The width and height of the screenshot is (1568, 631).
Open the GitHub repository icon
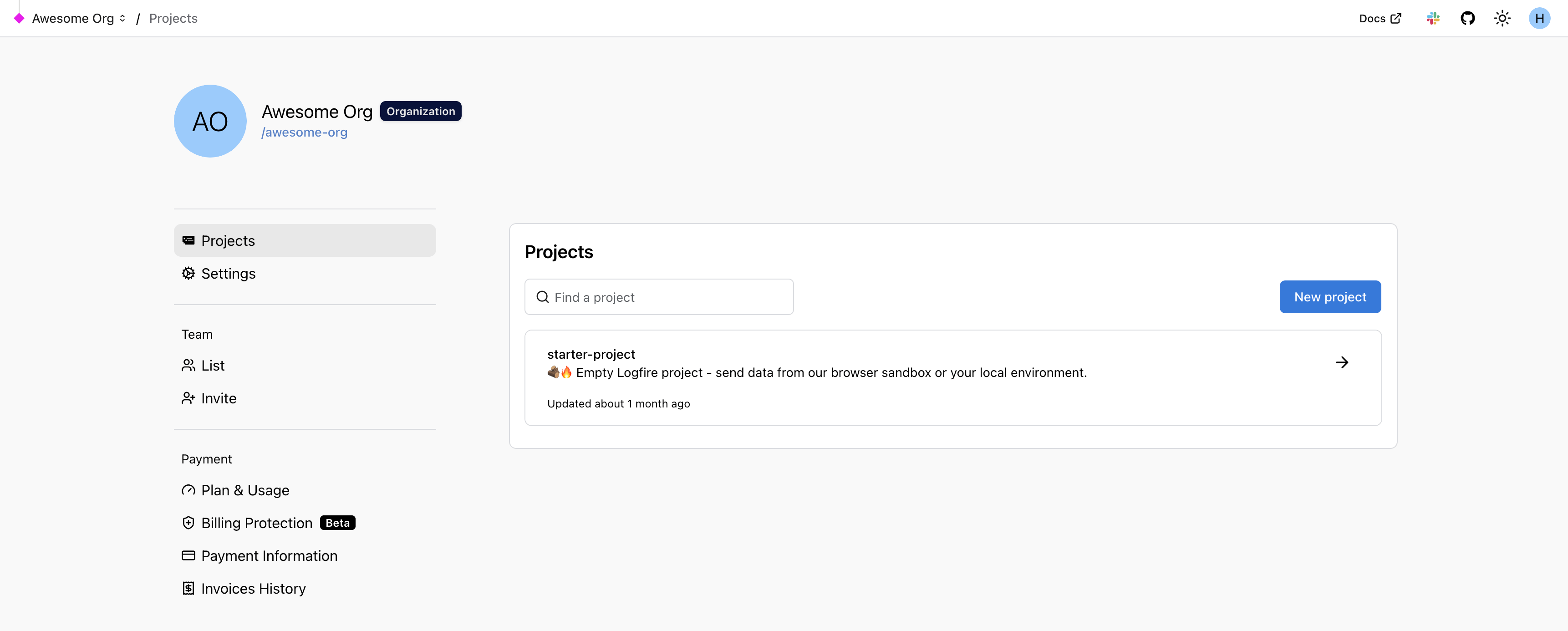coord(1467,18)
